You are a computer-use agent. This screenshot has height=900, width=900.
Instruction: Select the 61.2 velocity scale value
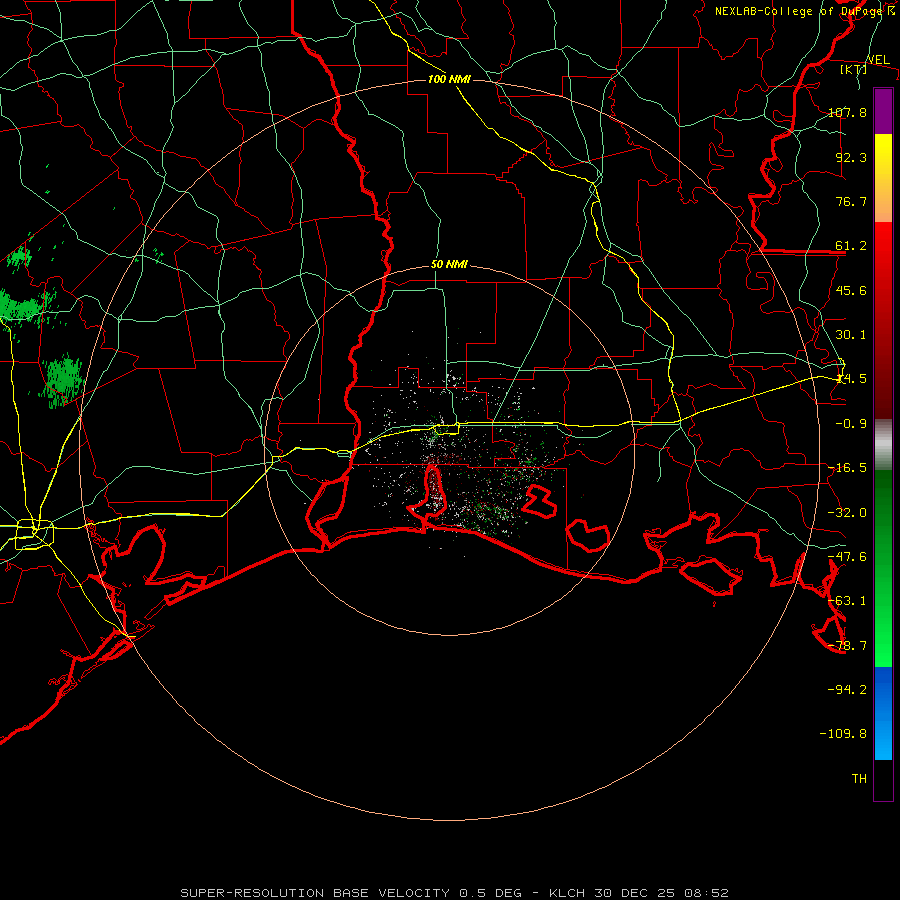pyautogui.click(x=851, y=246)
